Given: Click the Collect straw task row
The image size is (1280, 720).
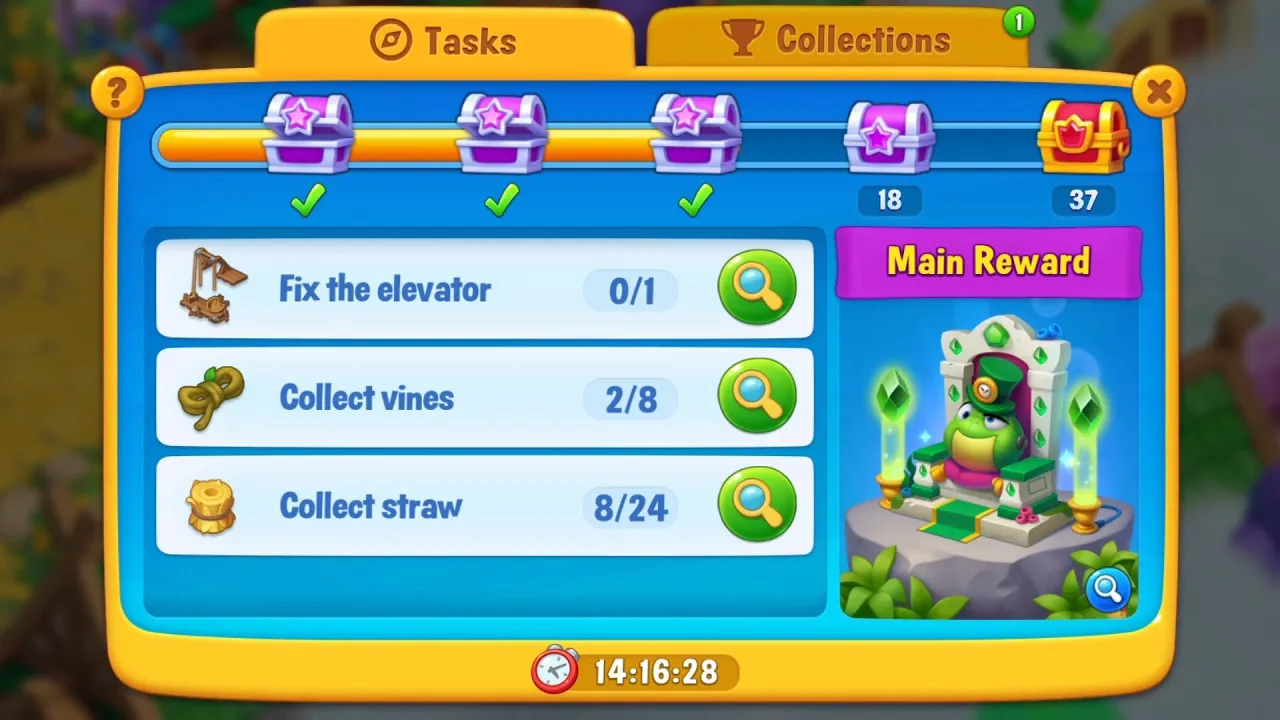Looking at the screenshot, I should 485,506.
